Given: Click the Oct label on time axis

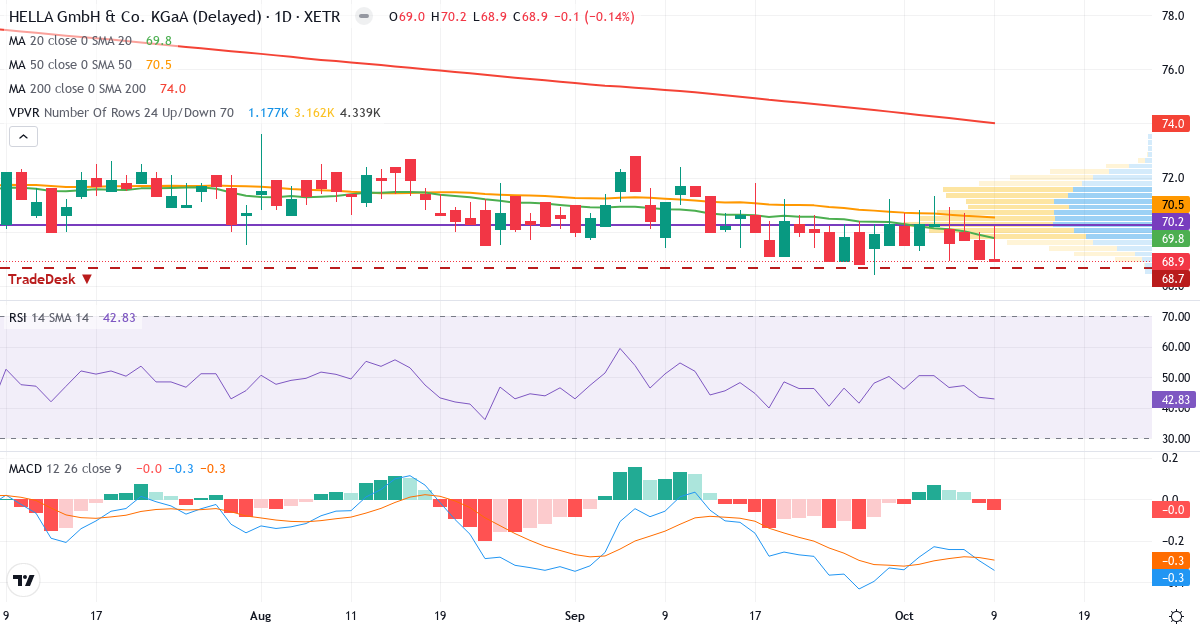Looking at the screenshot, I should coord(904,615).
